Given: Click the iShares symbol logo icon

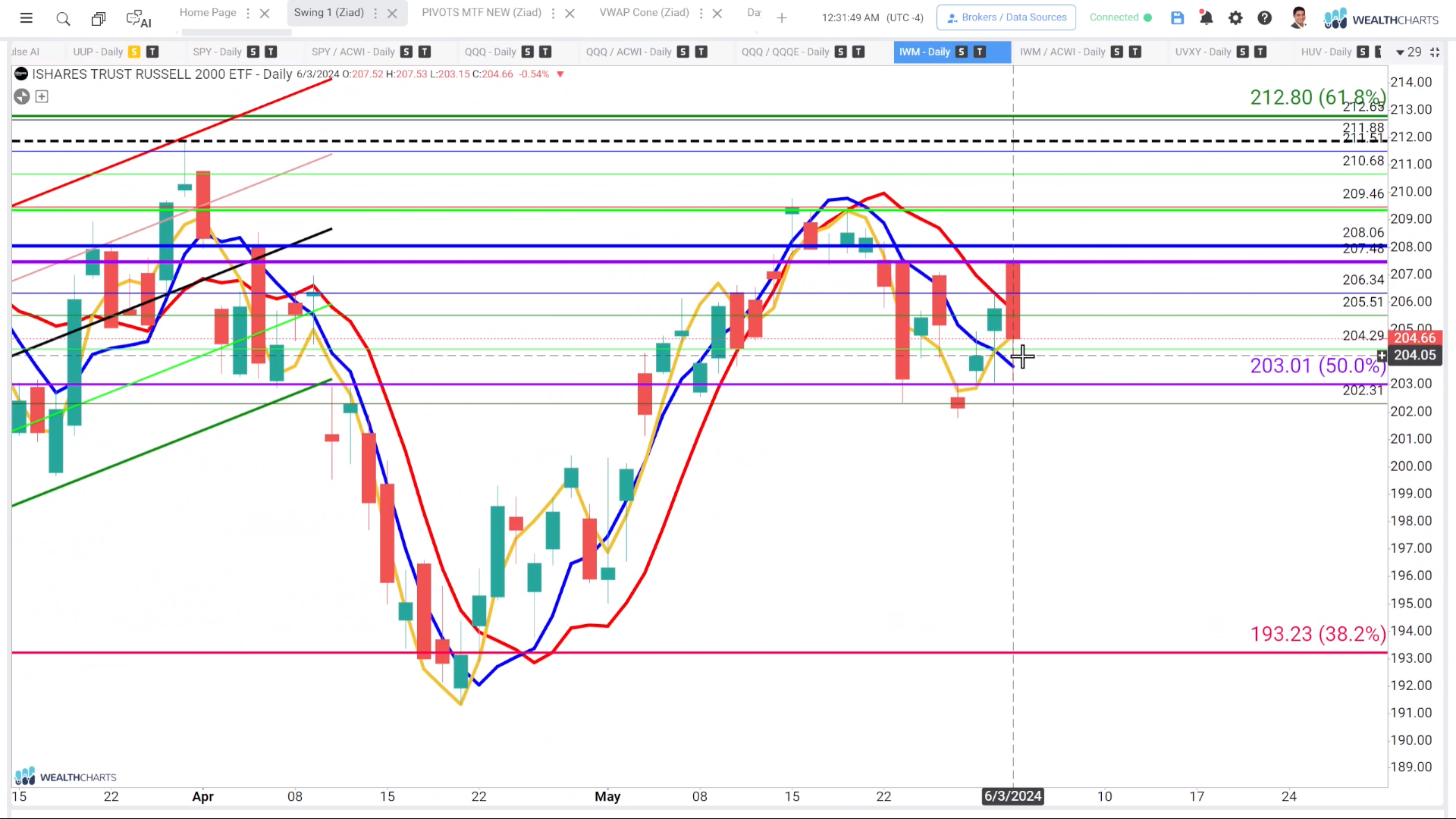Looking at the screenshot, I should tap(21, 74).
